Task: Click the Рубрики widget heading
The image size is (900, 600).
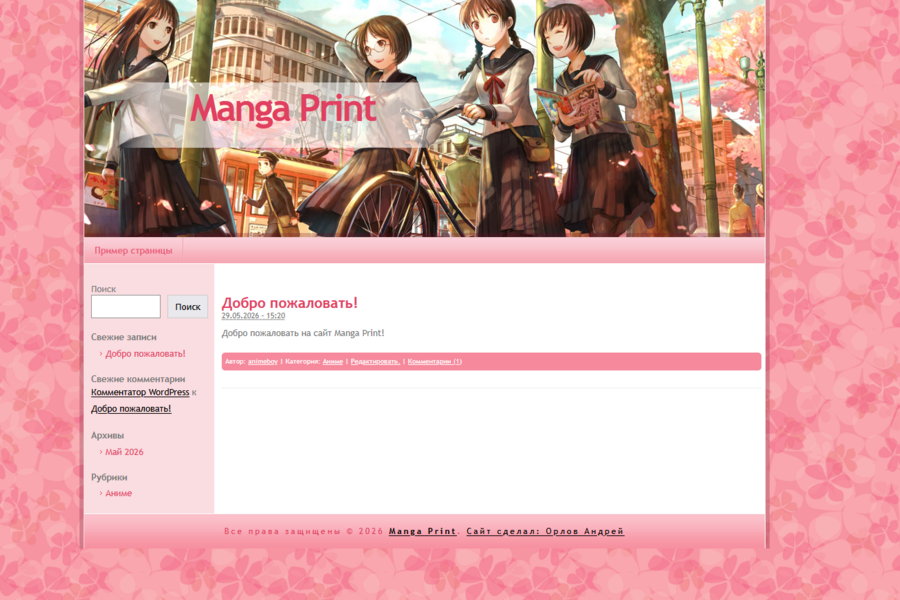Action: [109, 477]
